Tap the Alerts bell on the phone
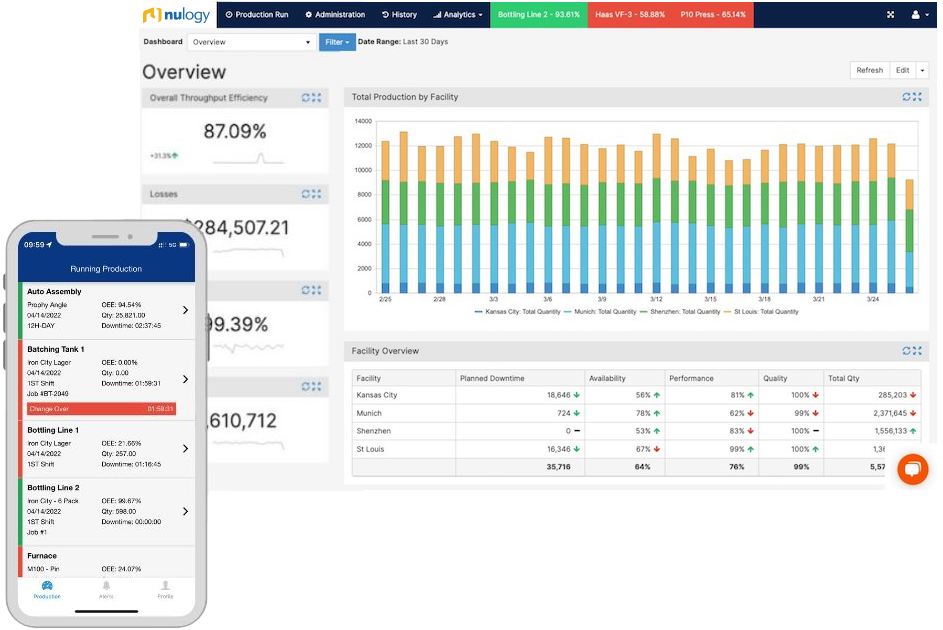Viewport: 943px width, 630px height. pos(106,588)
